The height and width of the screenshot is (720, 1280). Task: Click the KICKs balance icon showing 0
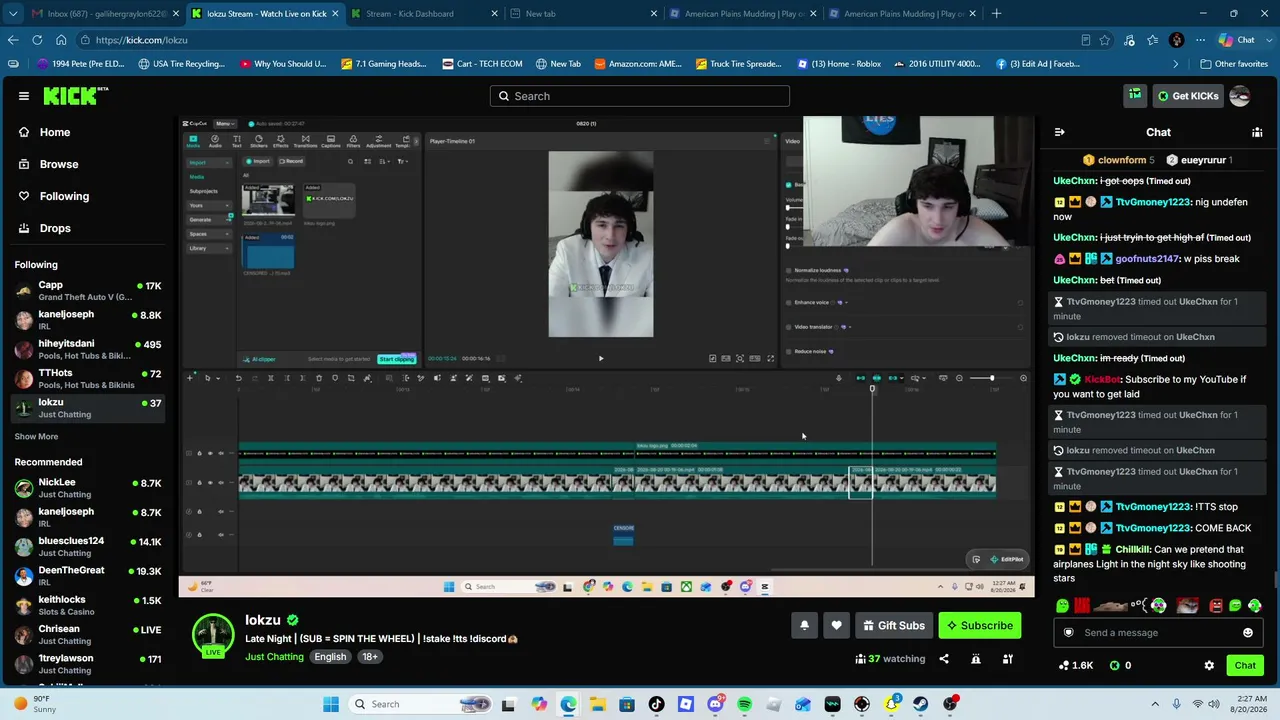pyautogui.click(x=1119, y=666)
